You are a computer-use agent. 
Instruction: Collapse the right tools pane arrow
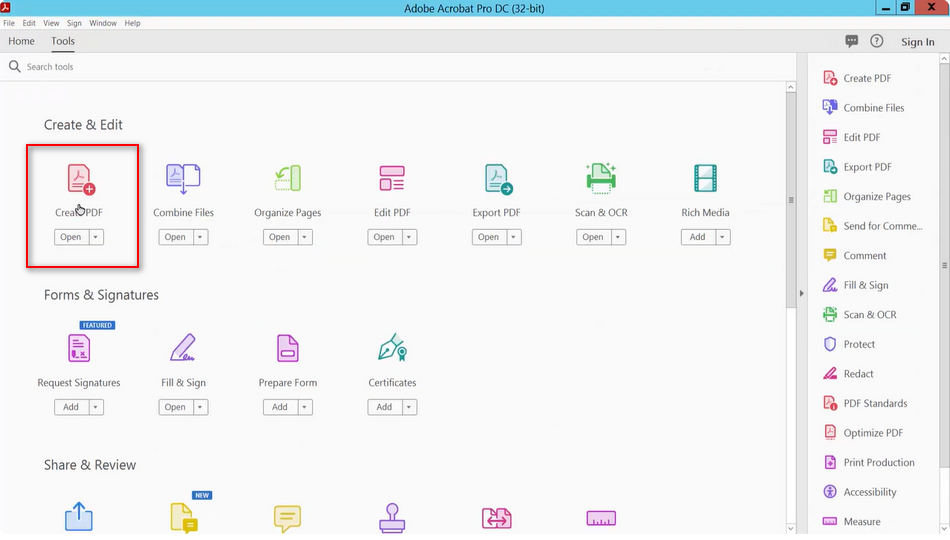click(x=802, y=293)
